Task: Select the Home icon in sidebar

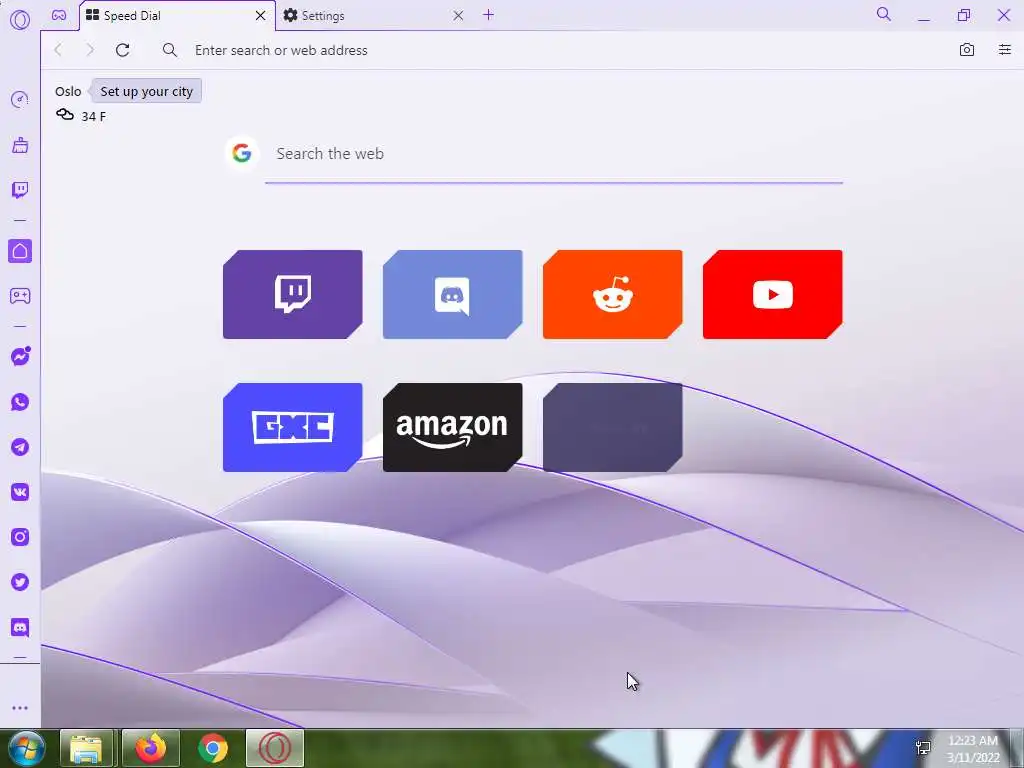Action: tap(20, 251)
